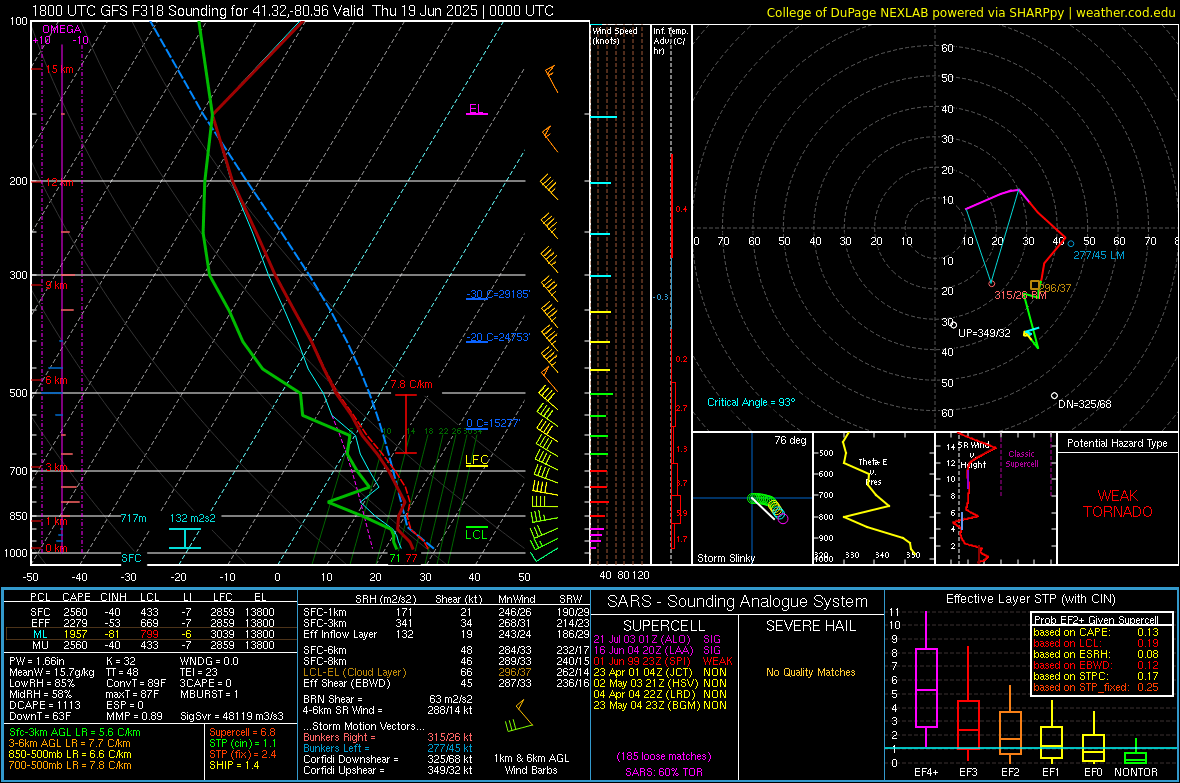Image resolution: width=1180 pixels, height=783 pixels.
Task: Click the 'Storm Slinky' panel label
Action: tap(725, 558)
